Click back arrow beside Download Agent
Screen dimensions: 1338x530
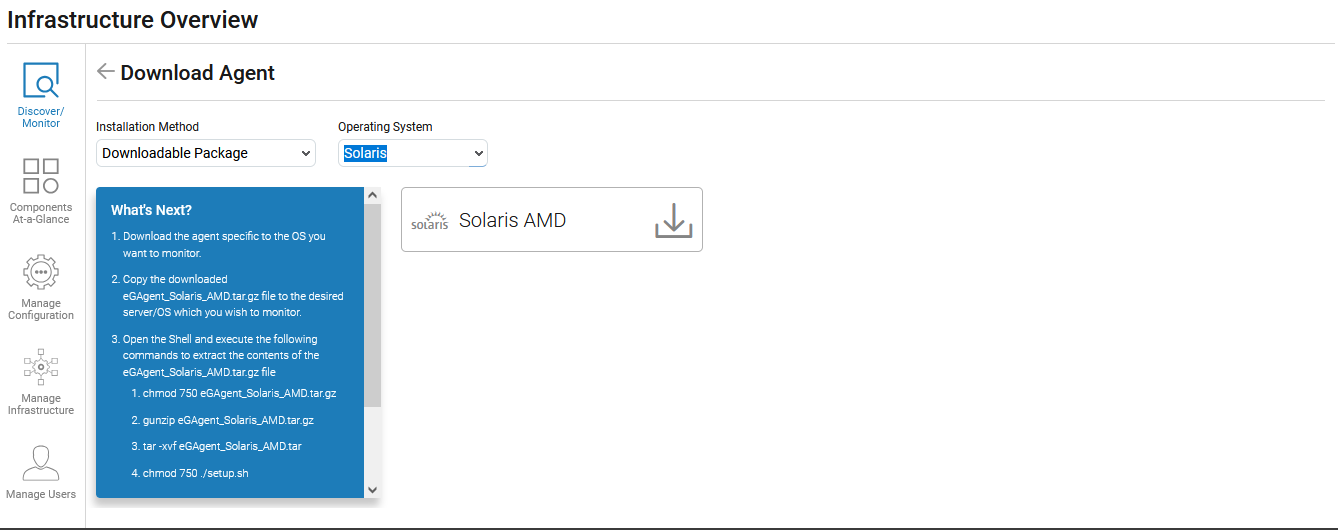click(x=105, y=72)
